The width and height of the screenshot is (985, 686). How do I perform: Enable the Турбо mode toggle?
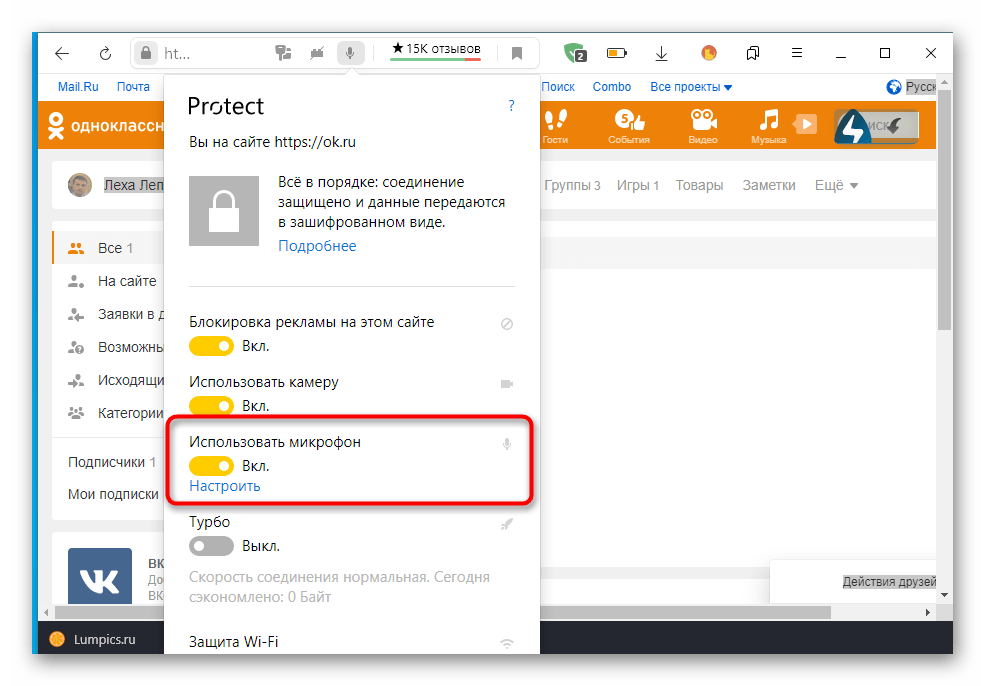point(211,546)
